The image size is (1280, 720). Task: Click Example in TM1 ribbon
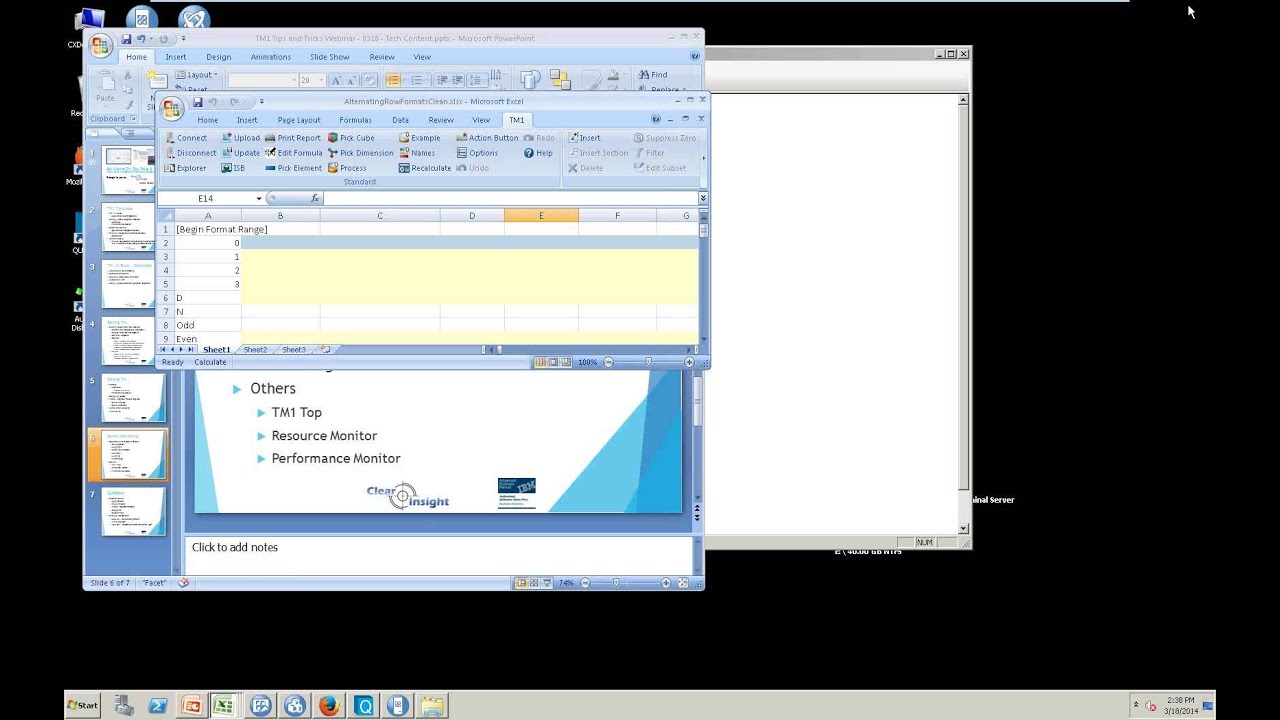pos(419,138)
